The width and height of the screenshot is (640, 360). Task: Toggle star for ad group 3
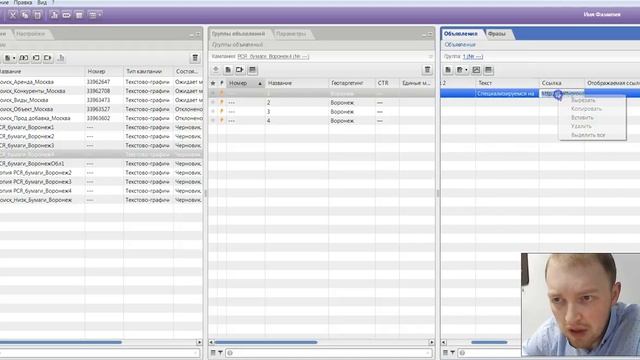213,111
